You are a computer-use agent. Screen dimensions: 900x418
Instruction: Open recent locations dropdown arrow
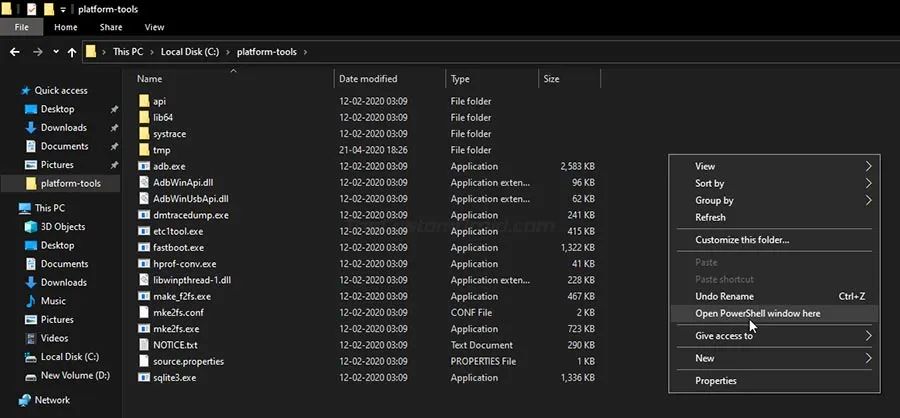[x=56, y=52]
